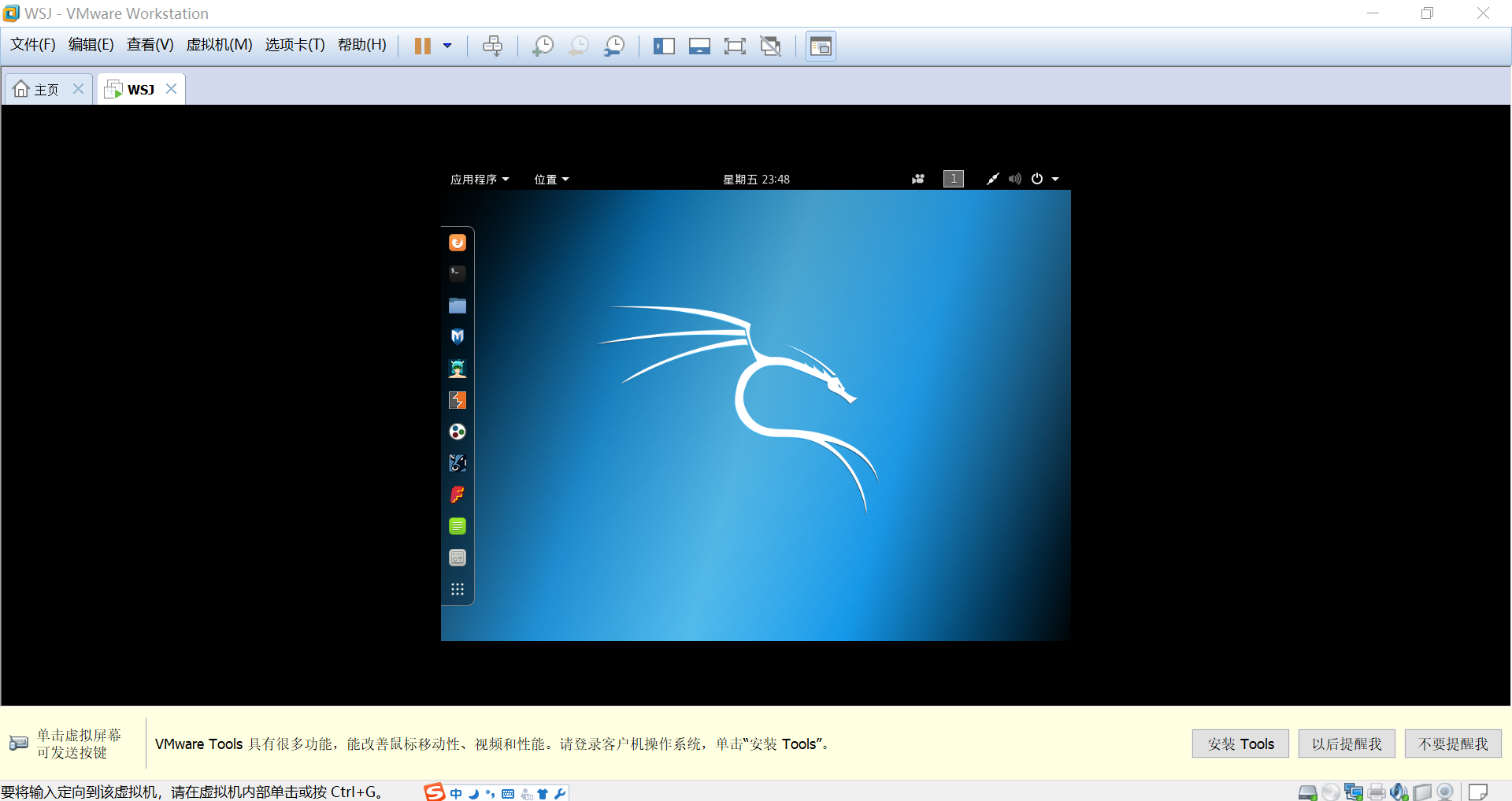1512x801 pixels.
Task: Show all applications grid in Kali dock
Action: [458, 589]
